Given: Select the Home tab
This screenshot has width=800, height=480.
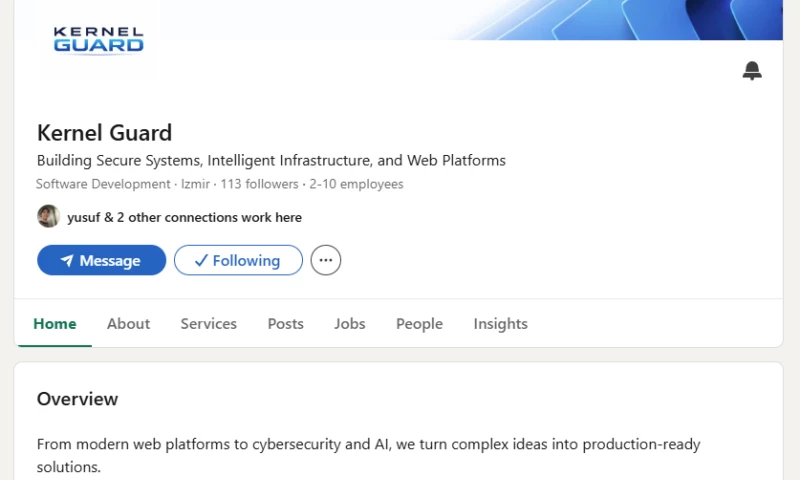Looking at the screenshot, I should click(x=55, y=324).
